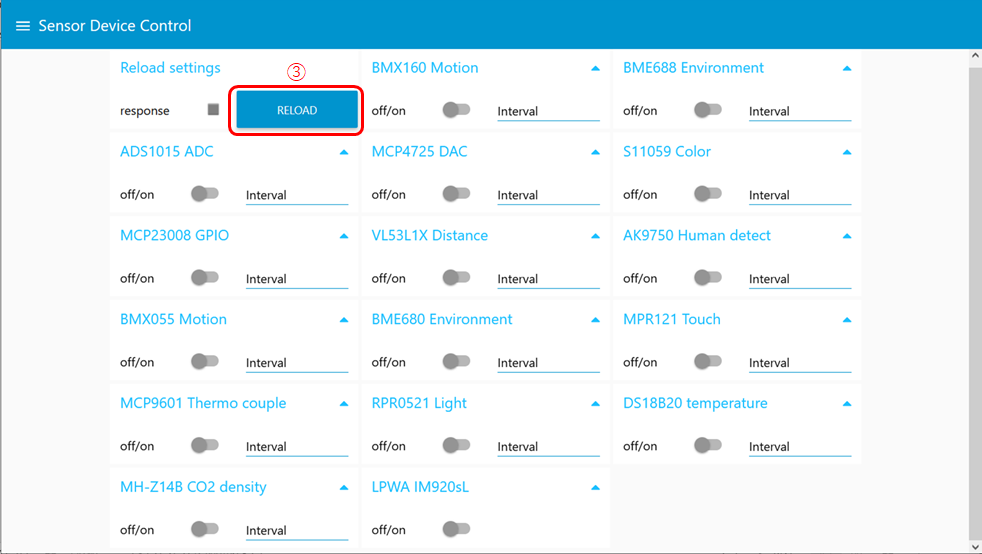This screenshot has width=982, height=554.
Task: Collapse the MH-Z14B CO2 density arrow
Action: 344,488
